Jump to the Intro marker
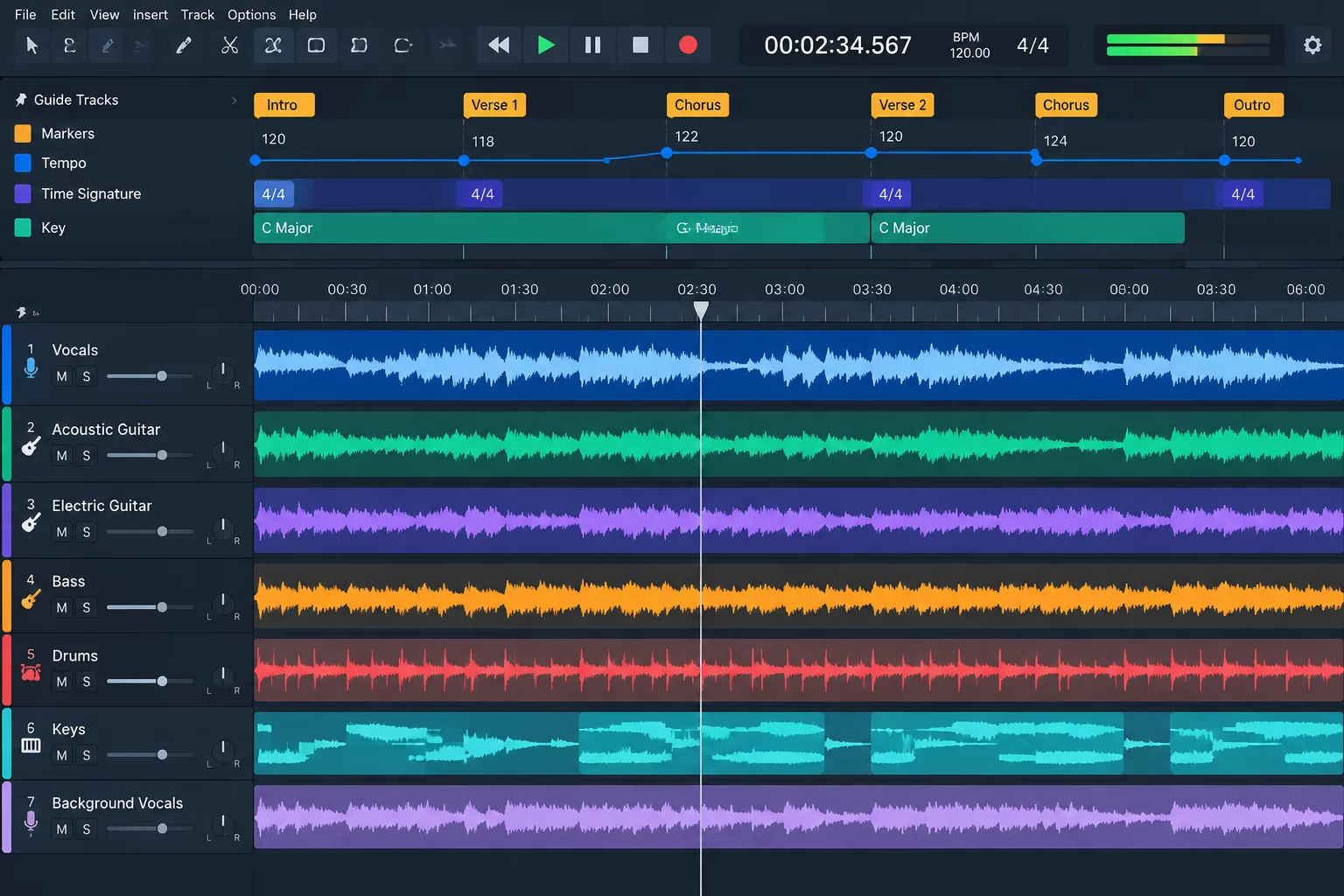Screen dimensions: 1344x896 pyautogui.click(x=283, y=105)
